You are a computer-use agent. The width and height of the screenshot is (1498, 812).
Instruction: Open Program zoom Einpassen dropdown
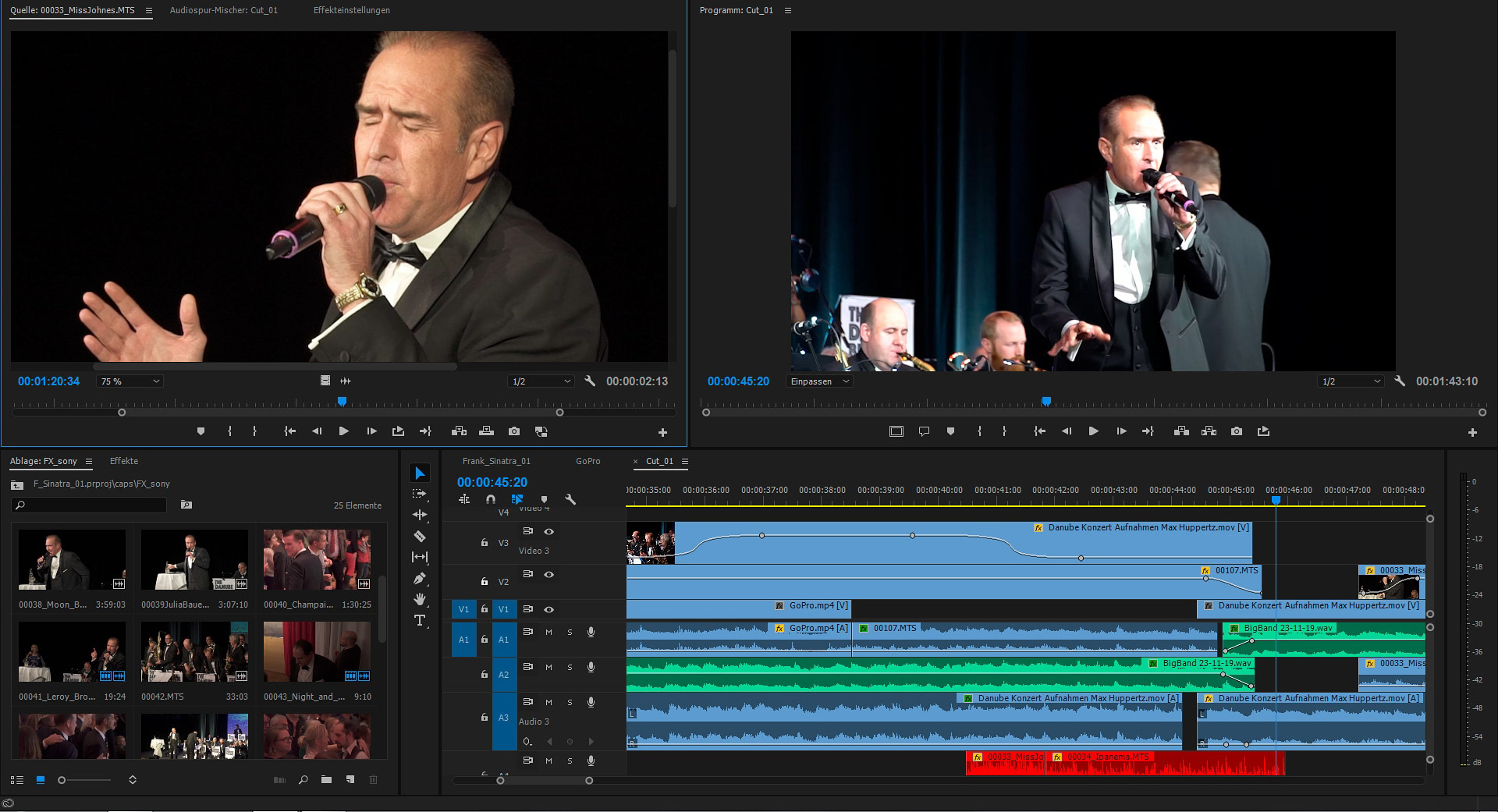[819, 381]
